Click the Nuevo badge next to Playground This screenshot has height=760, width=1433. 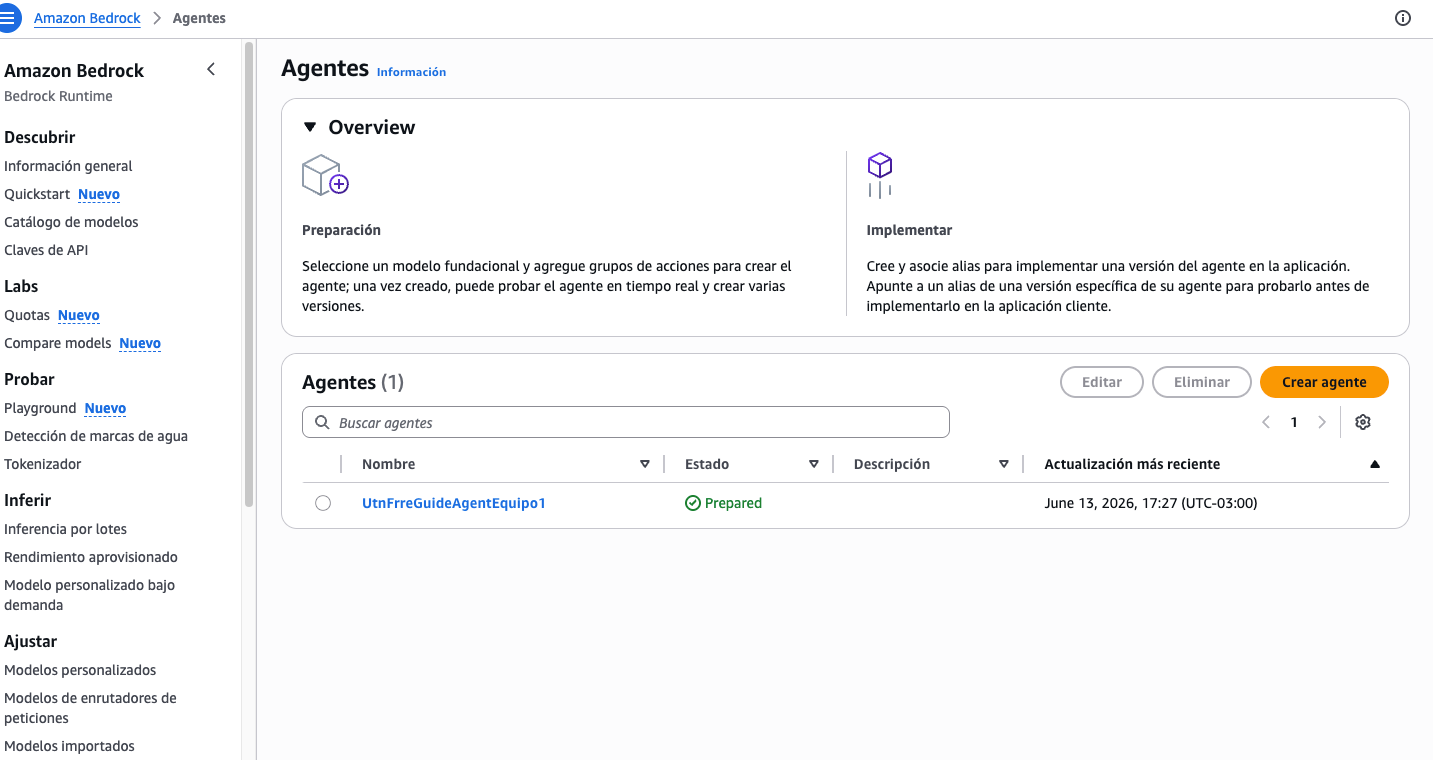pyautogui.click(x=105, y=408)
